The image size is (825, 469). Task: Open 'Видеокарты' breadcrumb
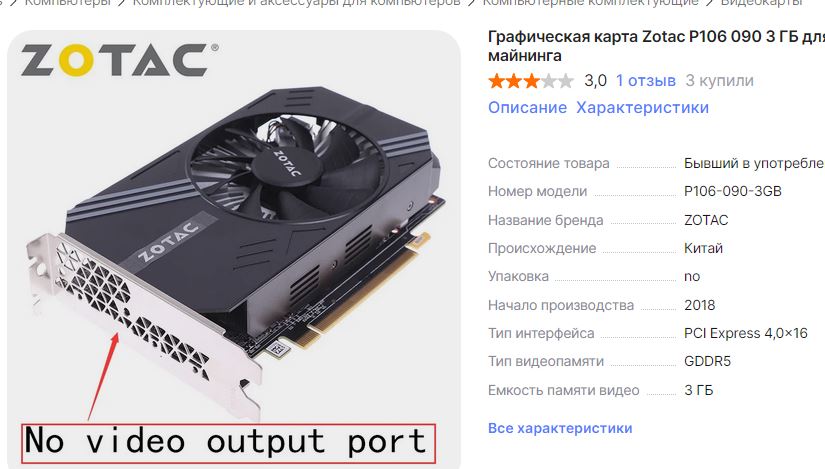tap(761, 3)
